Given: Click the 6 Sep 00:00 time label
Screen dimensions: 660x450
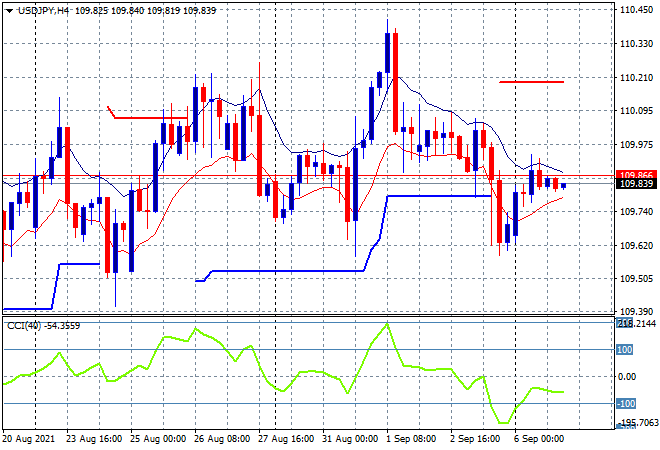Looking at the screenshot, I should 539,439.
